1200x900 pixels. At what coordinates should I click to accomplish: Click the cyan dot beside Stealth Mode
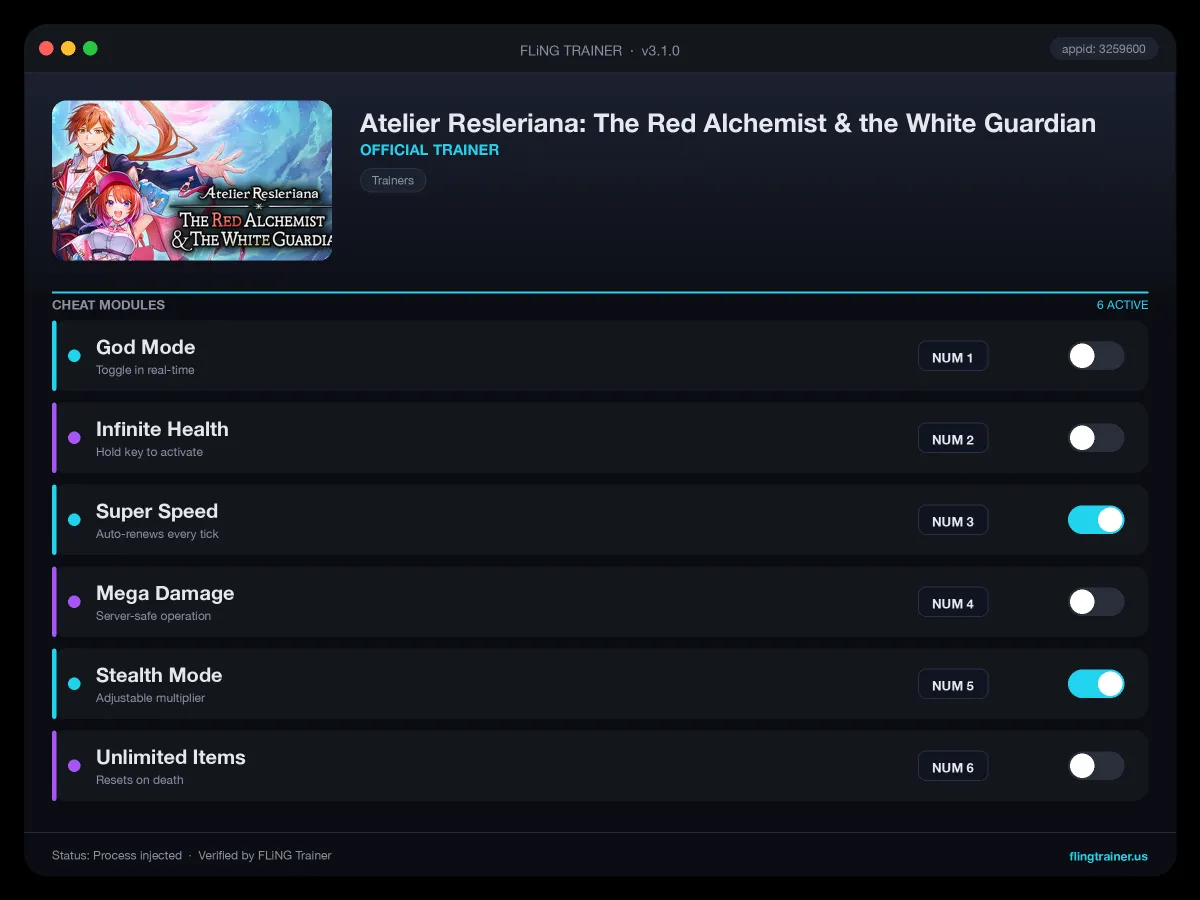coord(74,684)
